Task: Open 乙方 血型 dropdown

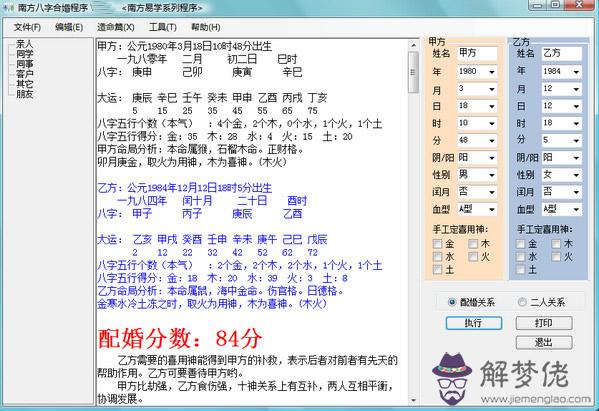Action: click(x=562, y=209)
